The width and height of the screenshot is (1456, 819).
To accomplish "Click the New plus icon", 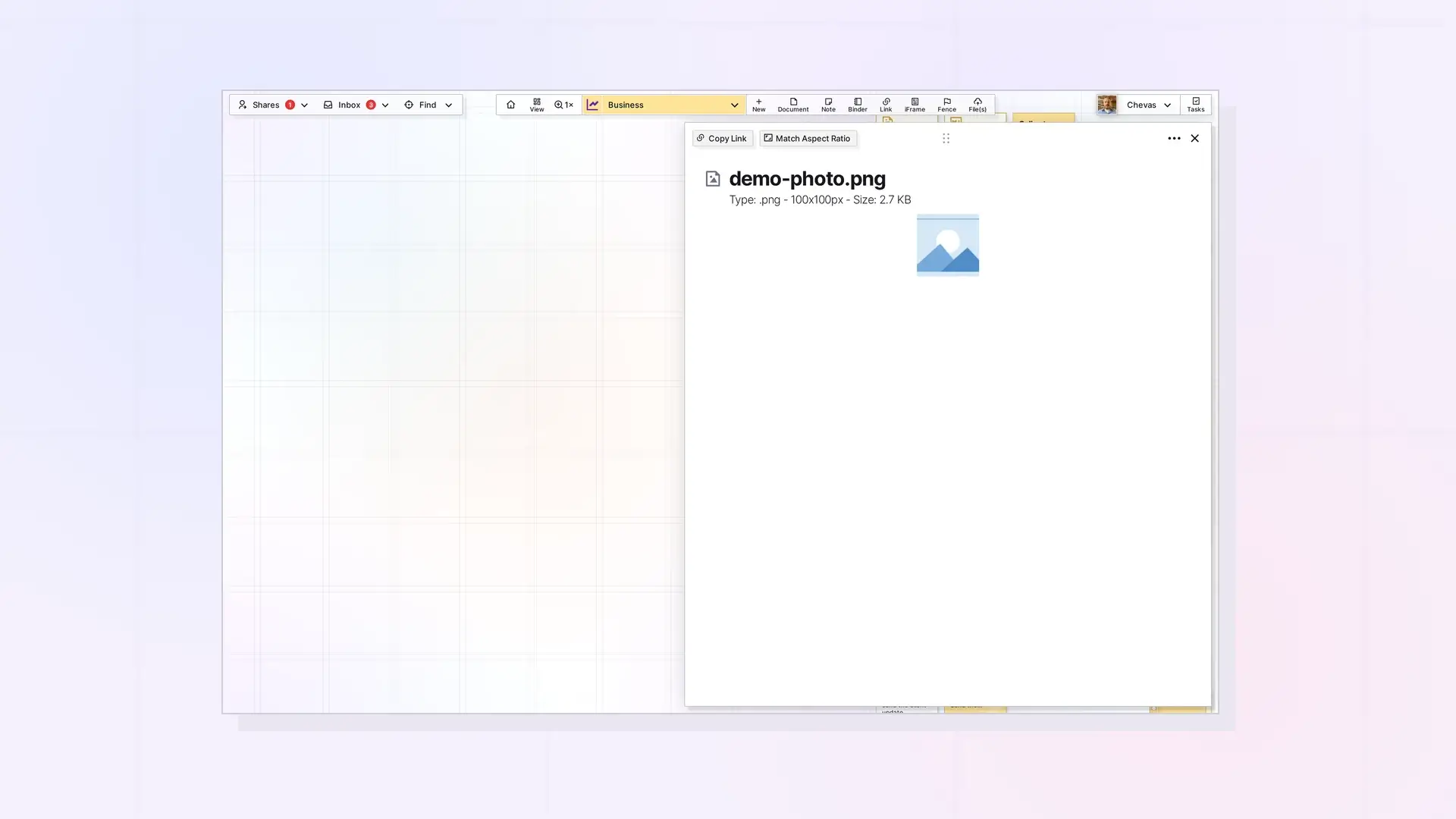I will click(x=758, y=105).
